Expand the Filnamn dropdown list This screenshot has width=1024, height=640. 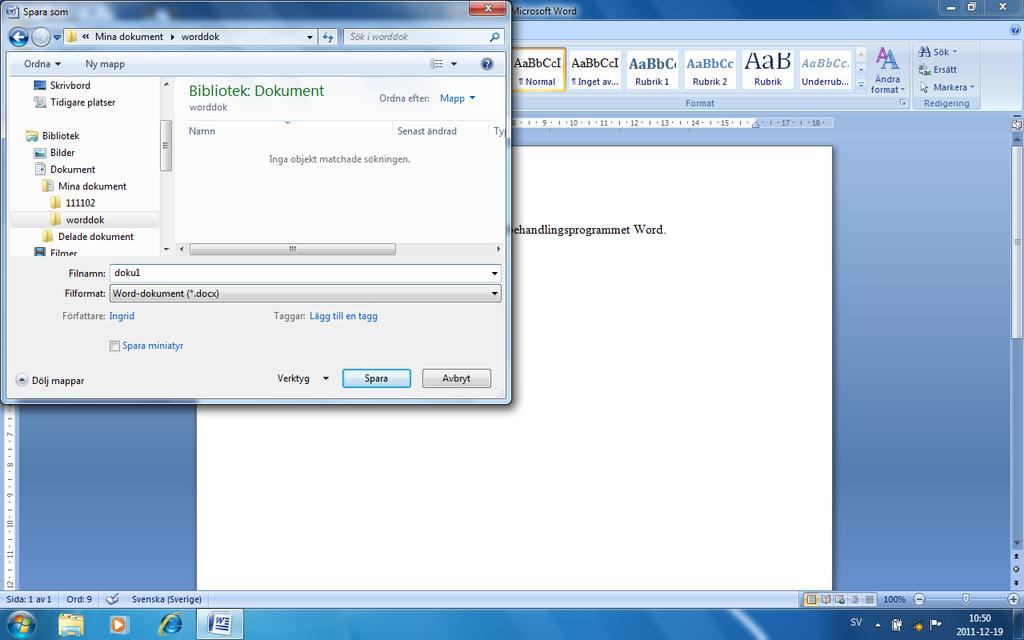pyautogui.click(x=494, y=274)
